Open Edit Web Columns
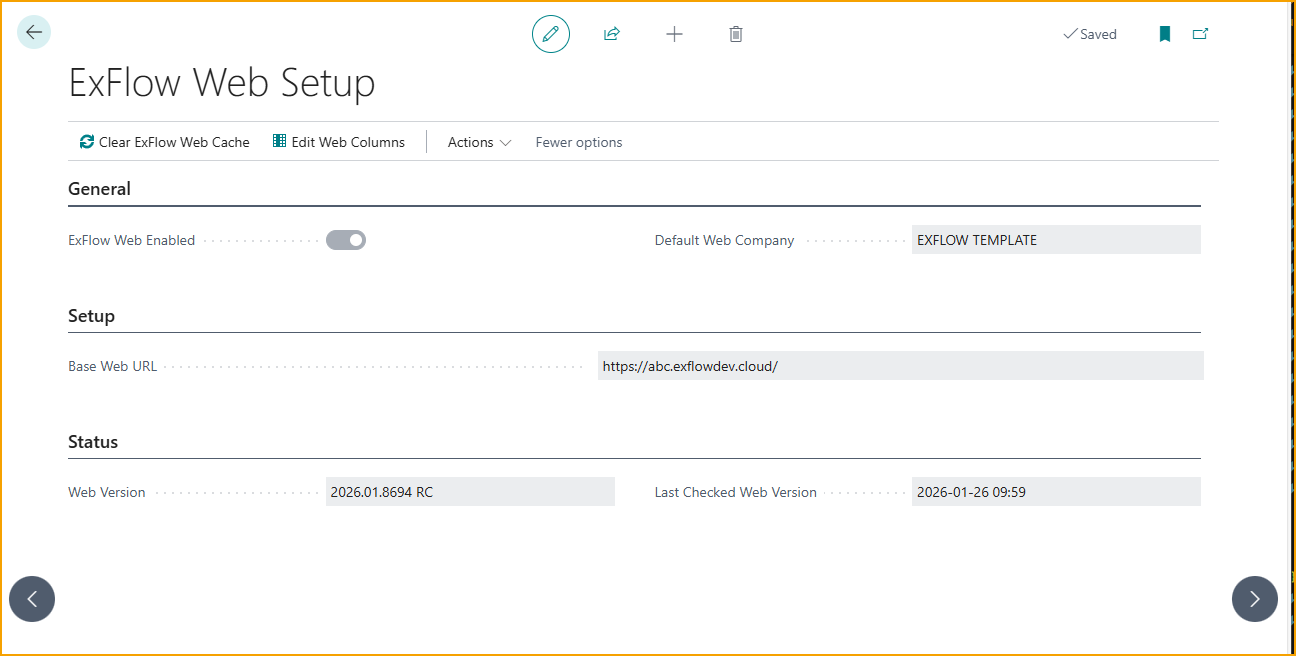Image resolution: width=1296 pixels, height=656 pixels. click(x=338, y=141)
